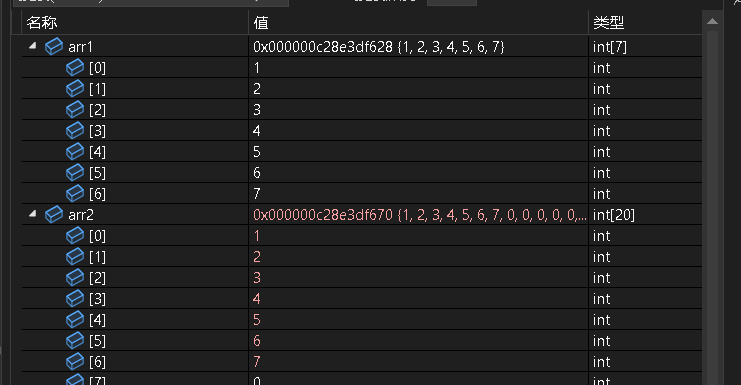Collapse the arr2 array node
Image resolution: width=741 pixels, height=385 pixels.
[x=32, y=214]
